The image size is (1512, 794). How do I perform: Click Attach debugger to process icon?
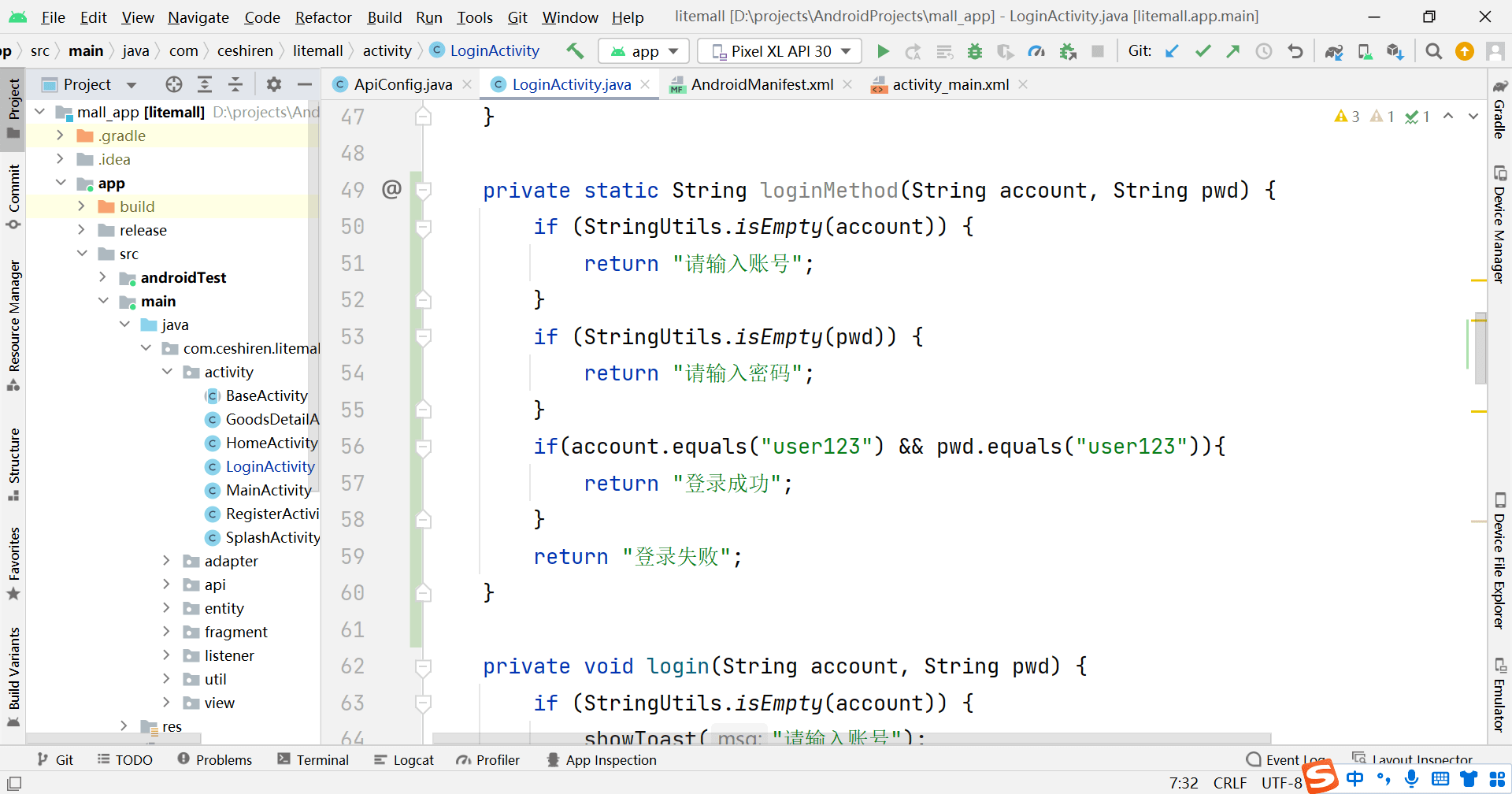click(1068, 51)
